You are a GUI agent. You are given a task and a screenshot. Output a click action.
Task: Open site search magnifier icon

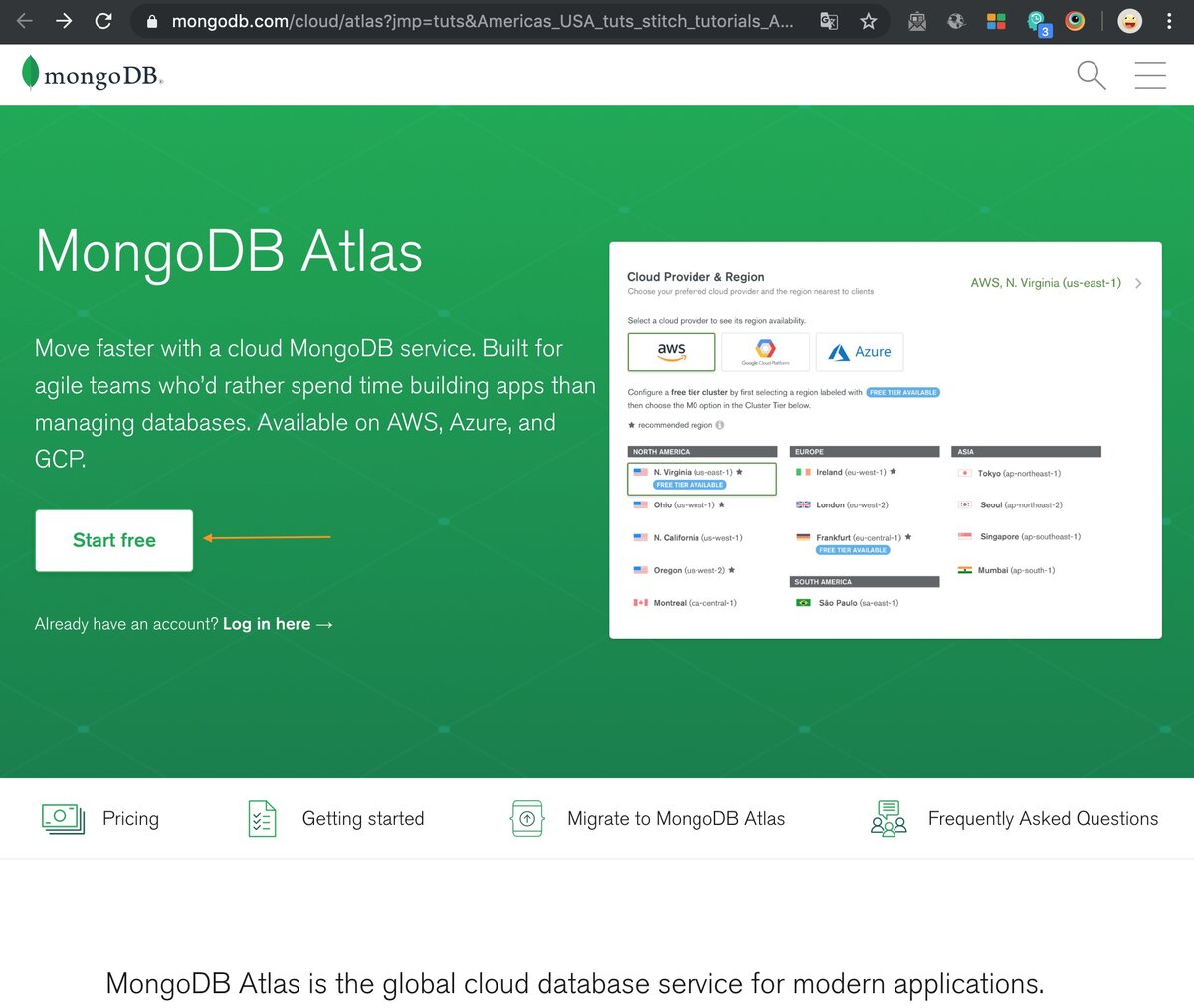tap(1092, 75)
